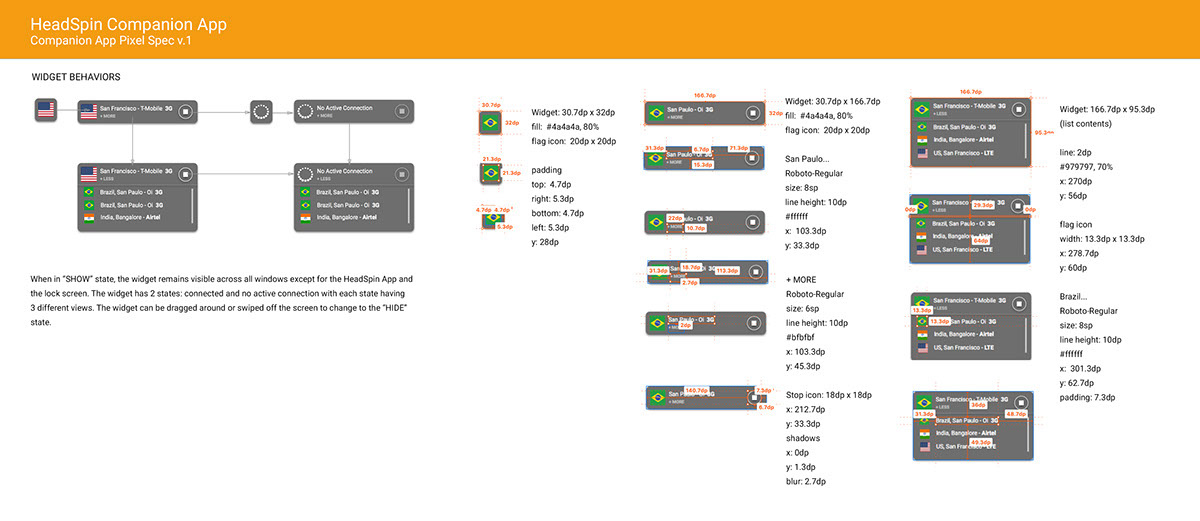Click stop icon in list widget annotated 64dp
The width and height of the screenshot is (1200, 521).
coord(1018,206)
